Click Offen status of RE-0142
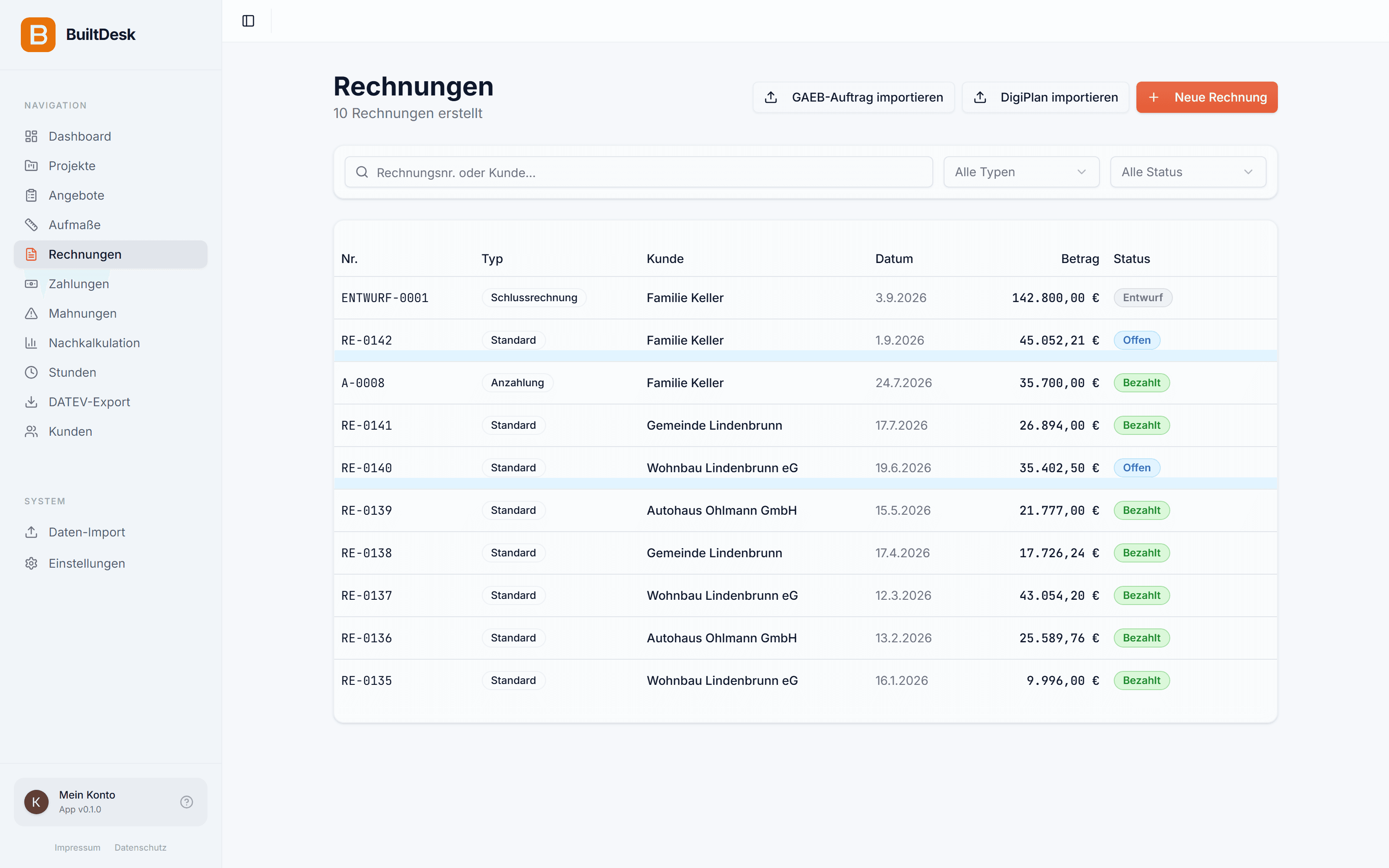Viewport: 1389px width, 868px height. pos(1136,340)
